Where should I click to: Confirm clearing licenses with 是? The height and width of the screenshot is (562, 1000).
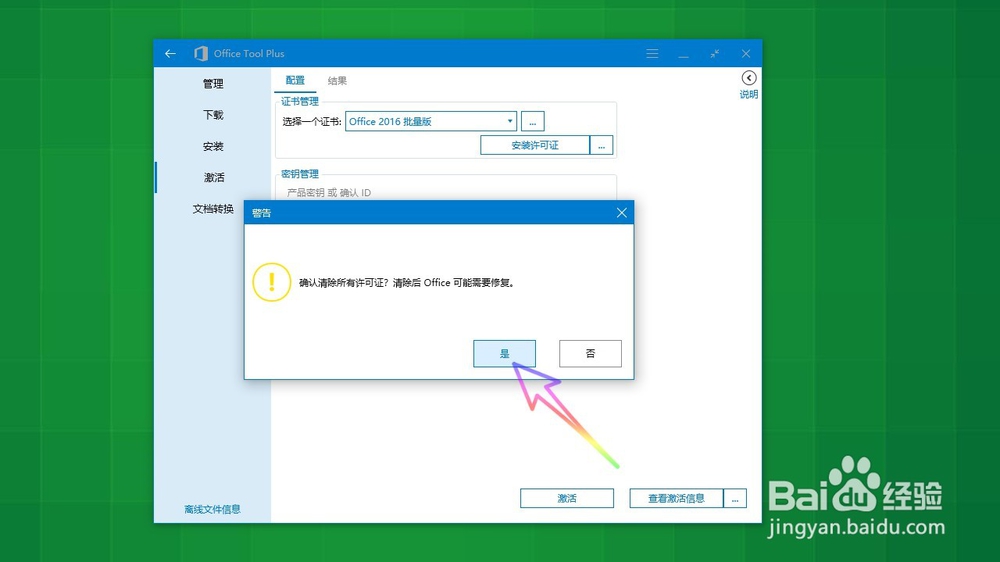504,353
